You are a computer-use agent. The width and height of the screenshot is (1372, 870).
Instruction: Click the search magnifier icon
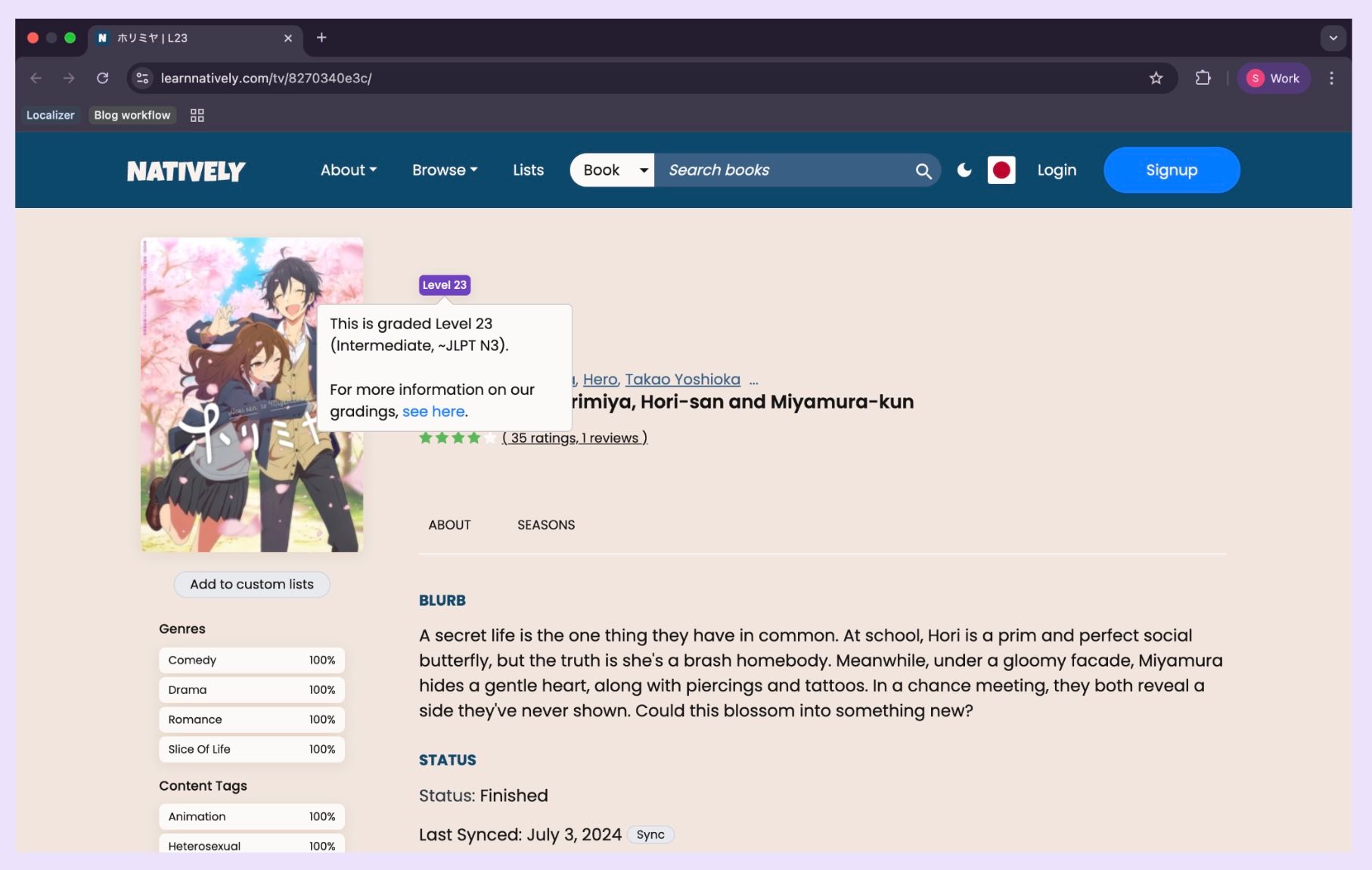click(x=923, y=171)
